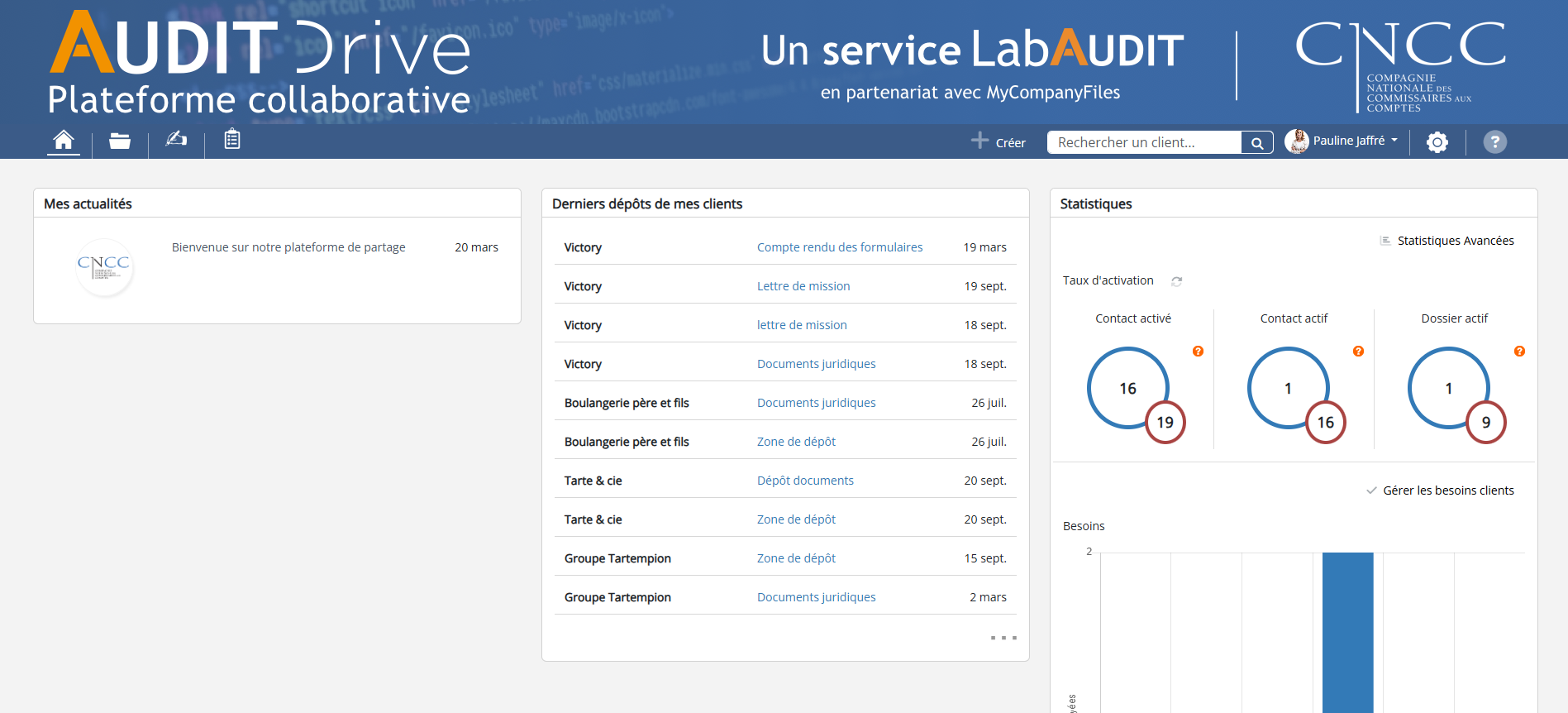
Task: Click Dossier actif orange help icon
Action: [x=1519, y=352]
